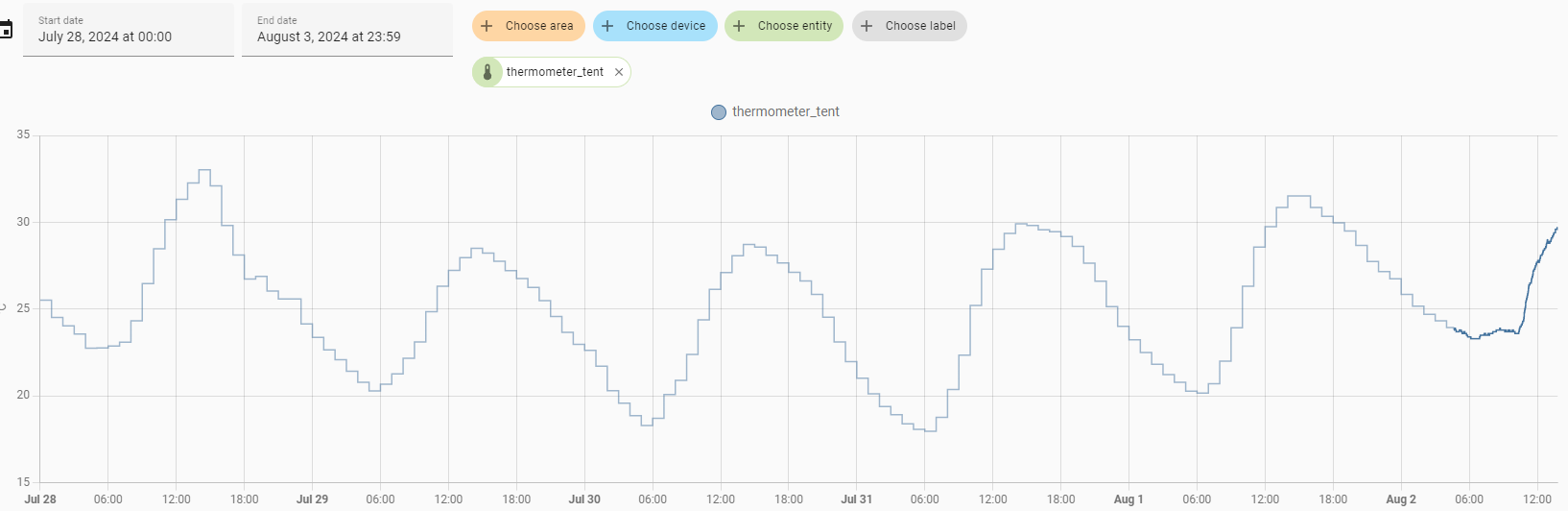Open the Choose entity picker

(x=784, y=26)
